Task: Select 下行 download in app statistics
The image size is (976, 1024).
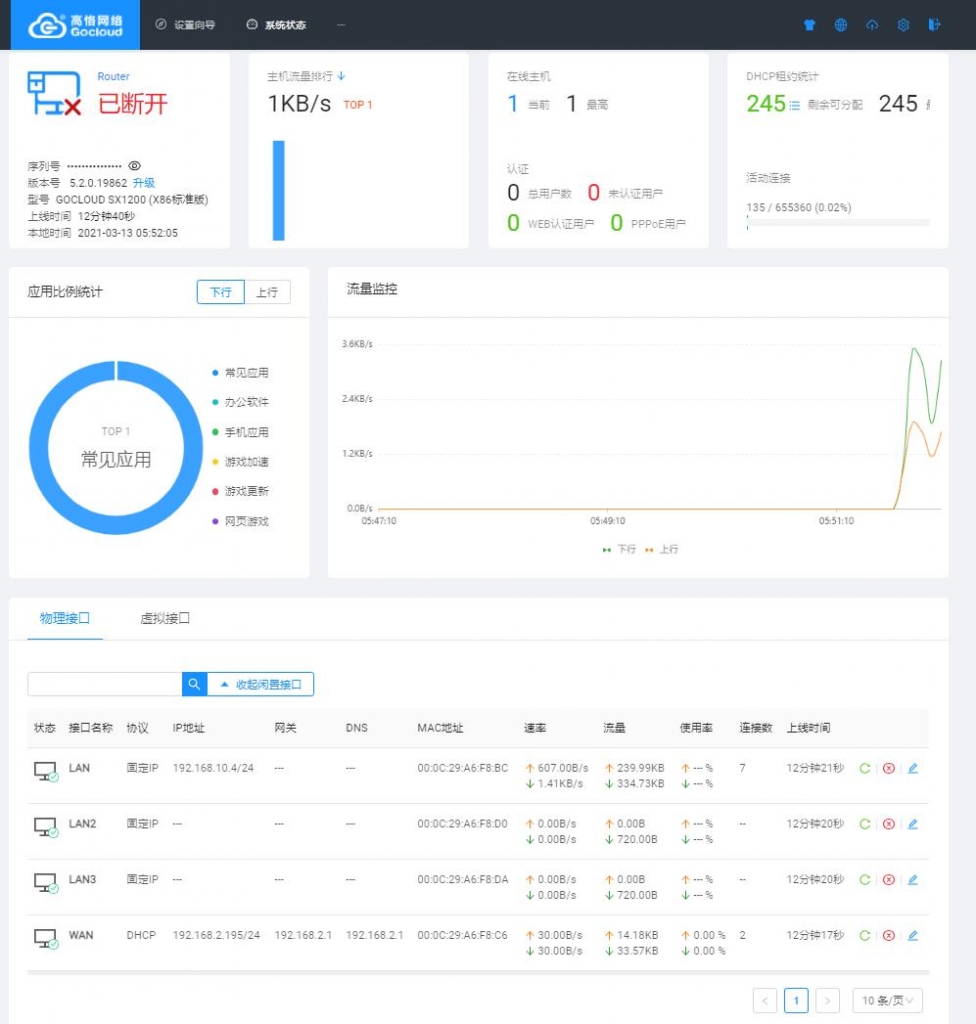Action: (220, 292)
